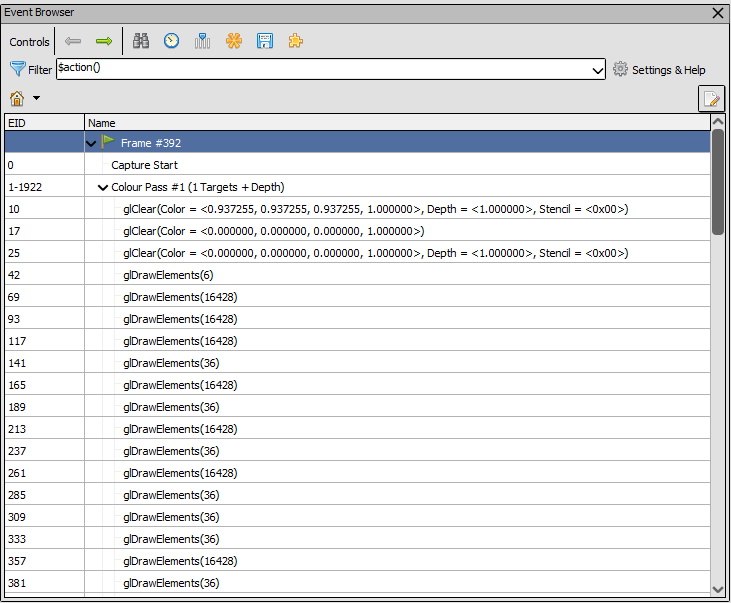This screenshot has width=731, height=603.
Task: Click the orange asterisk bookmark icon
Action: click(234, 41)
